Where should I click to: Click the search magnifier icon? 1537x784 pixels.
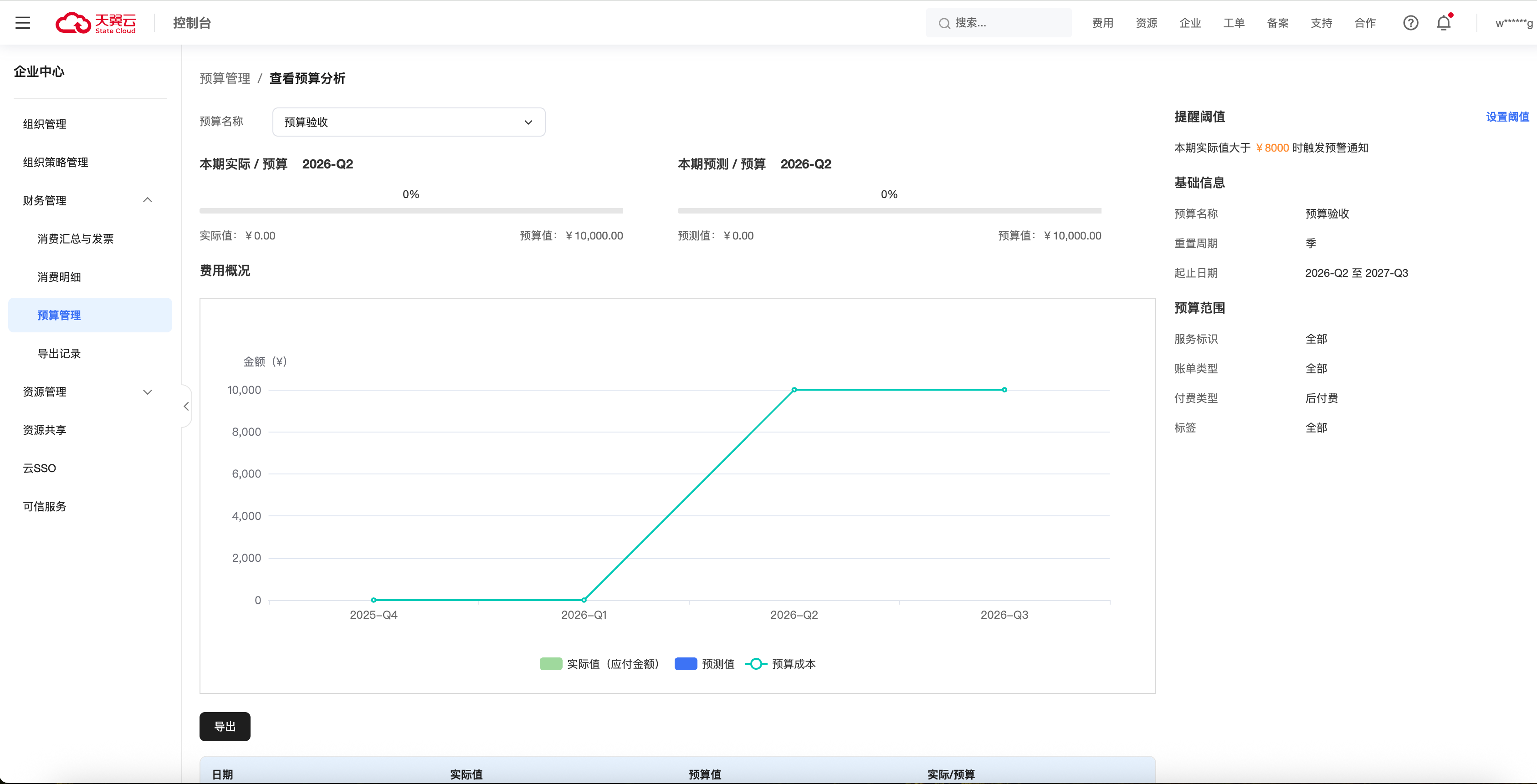(x=944, y=23)
